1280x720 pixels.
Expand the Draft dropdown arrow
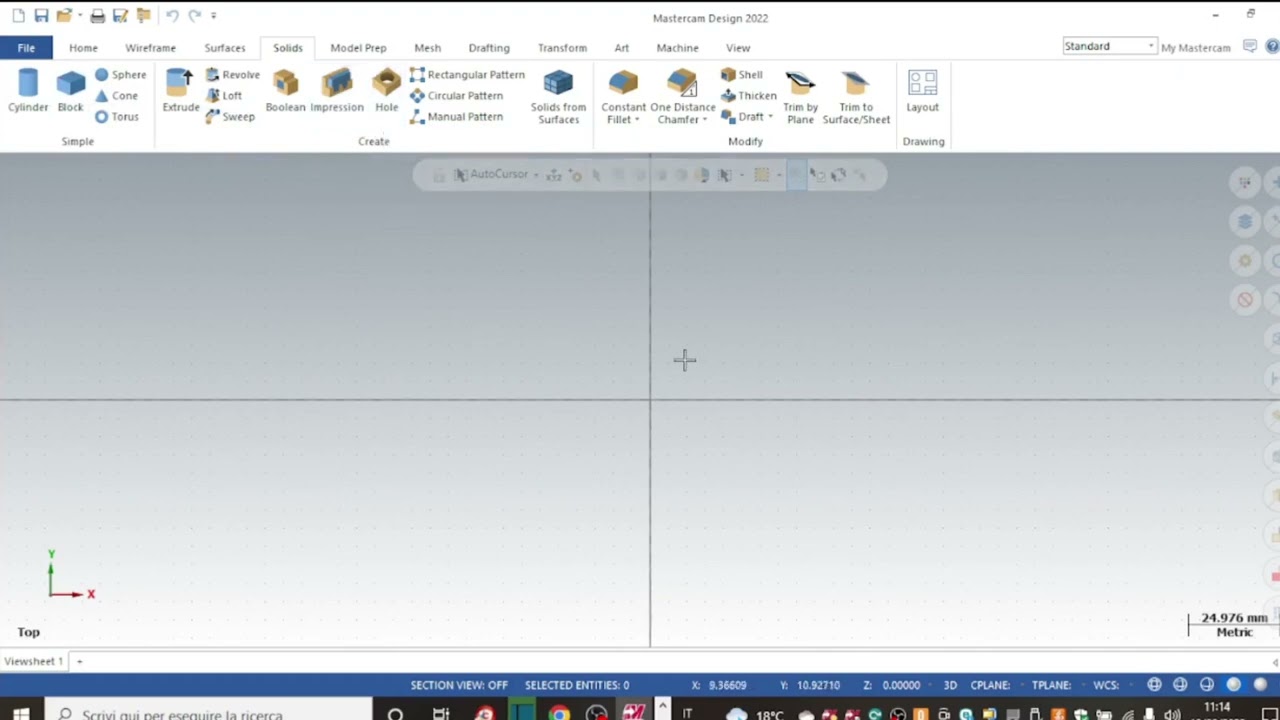click(x=770, y=117)
